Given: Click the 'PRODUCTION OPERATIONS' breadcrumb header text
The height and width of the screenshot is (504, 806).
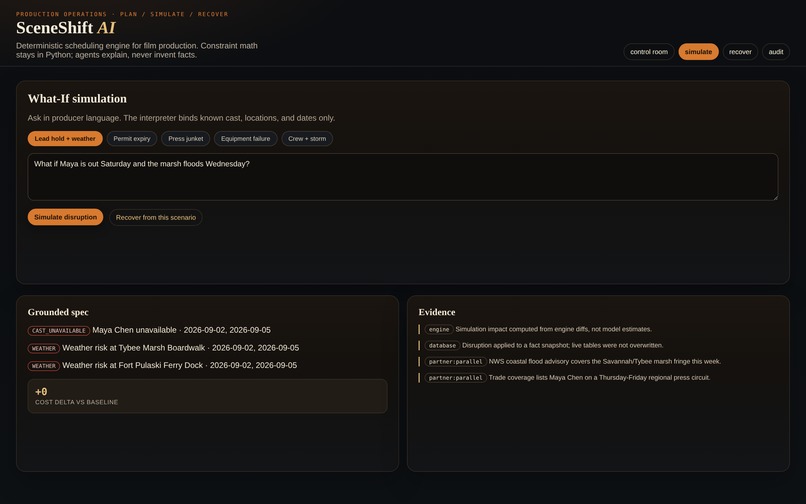Looking at the screenshot, I should [122, 14].
